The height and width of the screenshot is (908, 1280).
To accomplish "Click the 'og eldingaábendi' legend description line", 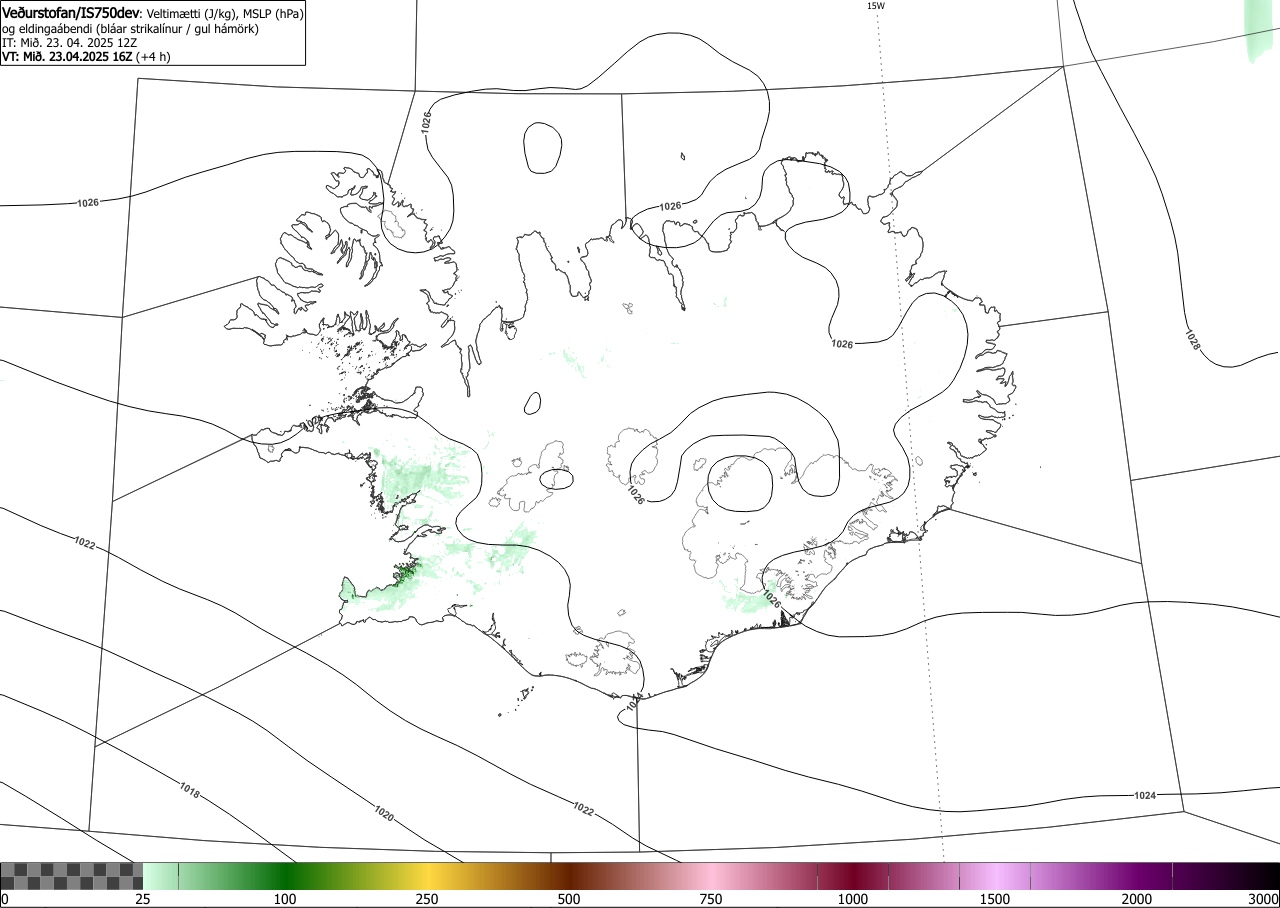I will [130, 29].
